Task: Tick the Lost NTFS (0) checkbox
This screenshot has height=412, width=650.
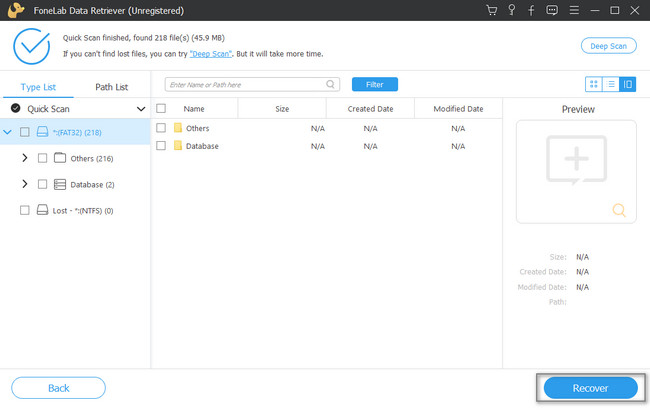Action: tap(25, 210)
